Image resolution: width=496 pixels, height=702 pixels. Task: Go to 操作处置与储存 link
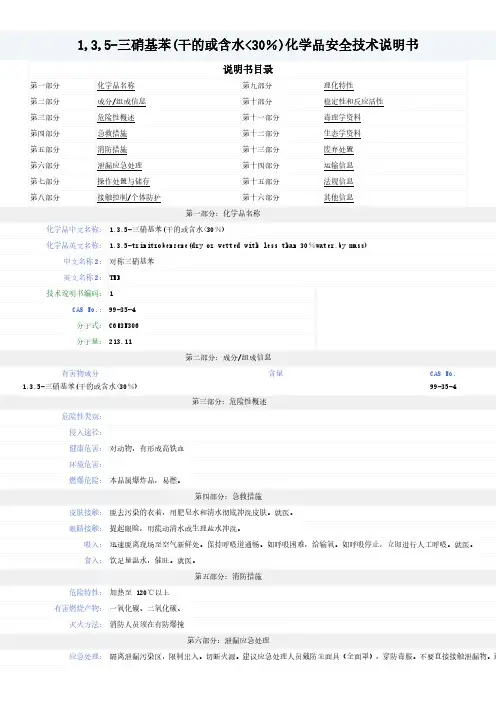[123, 181]
